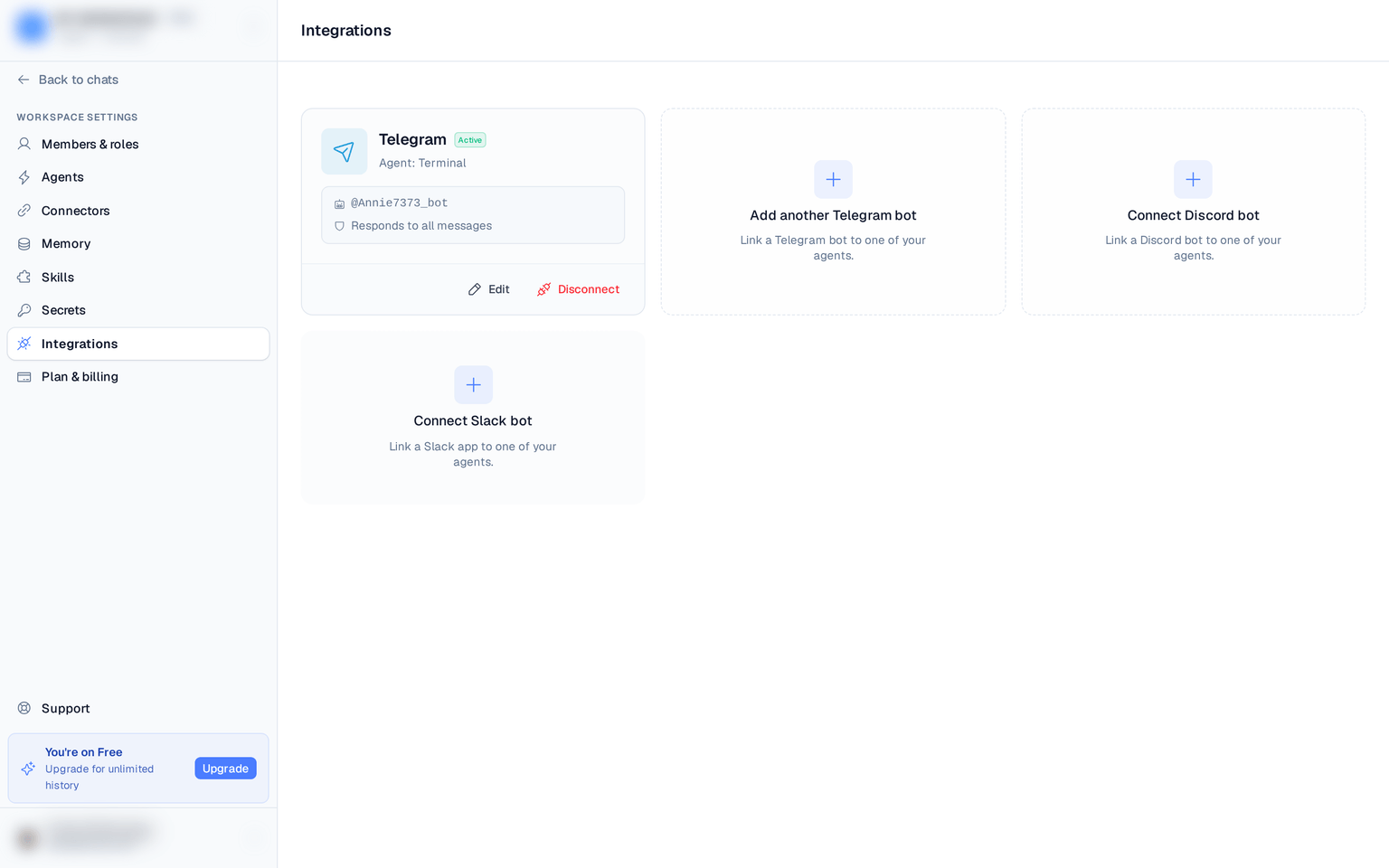Open Plan & billing page

tap(138, 377)
